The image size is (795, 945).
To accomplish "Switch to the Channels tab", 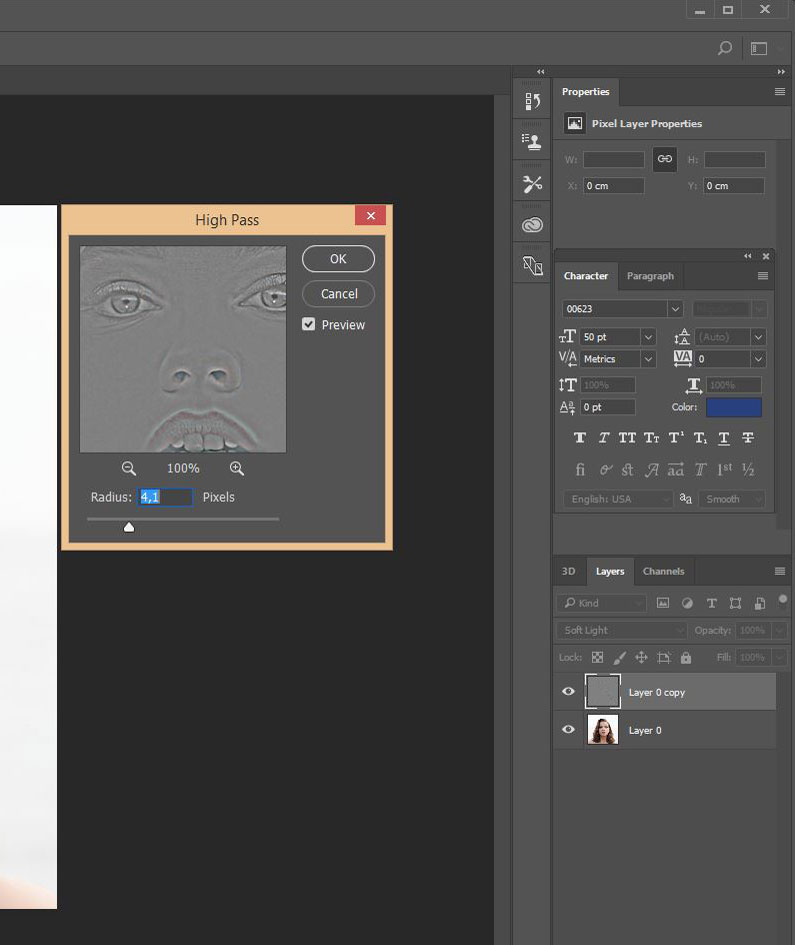I will [x=663, y=571].
